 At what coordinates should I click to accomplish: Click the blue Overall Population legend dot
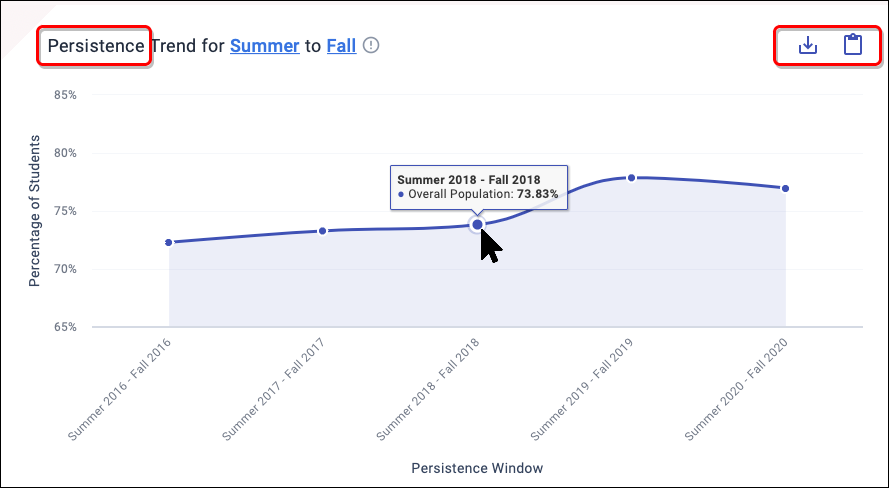402,194
